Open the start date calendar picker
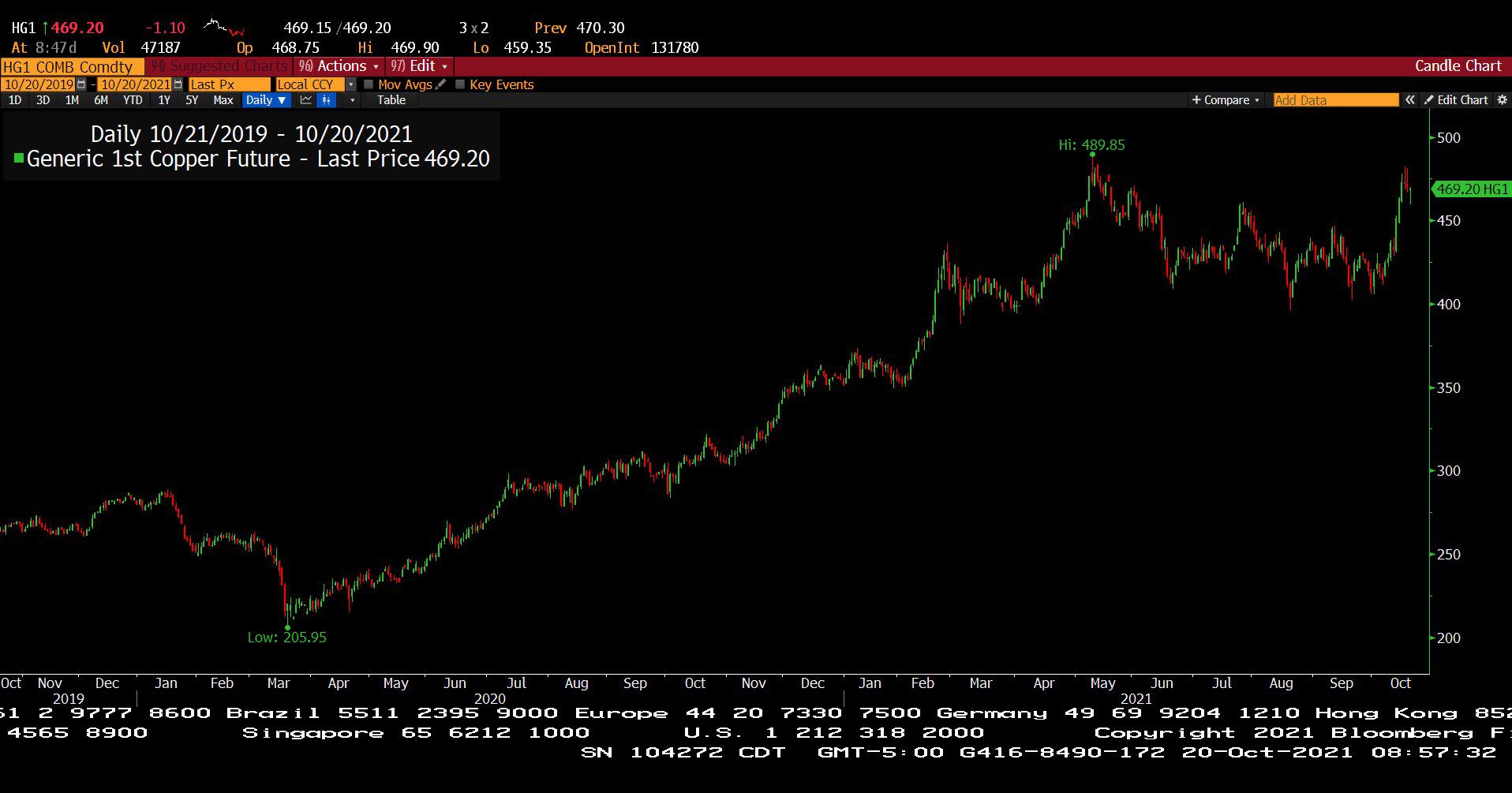The height and width of the screenshot is (793, 1512). coord(80,84)
